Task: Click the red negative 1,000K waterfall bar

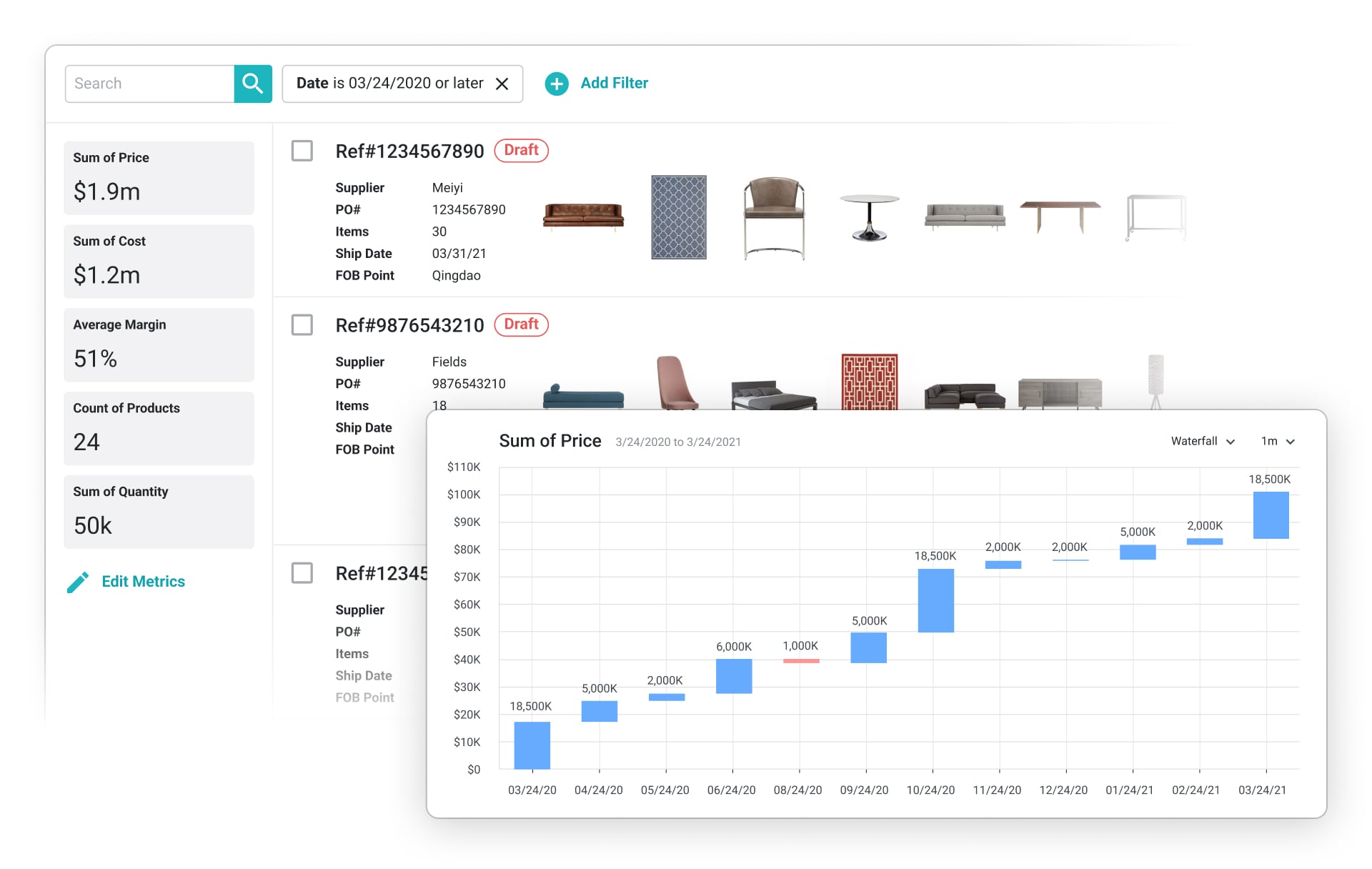Action: click(x=800, y=661)
